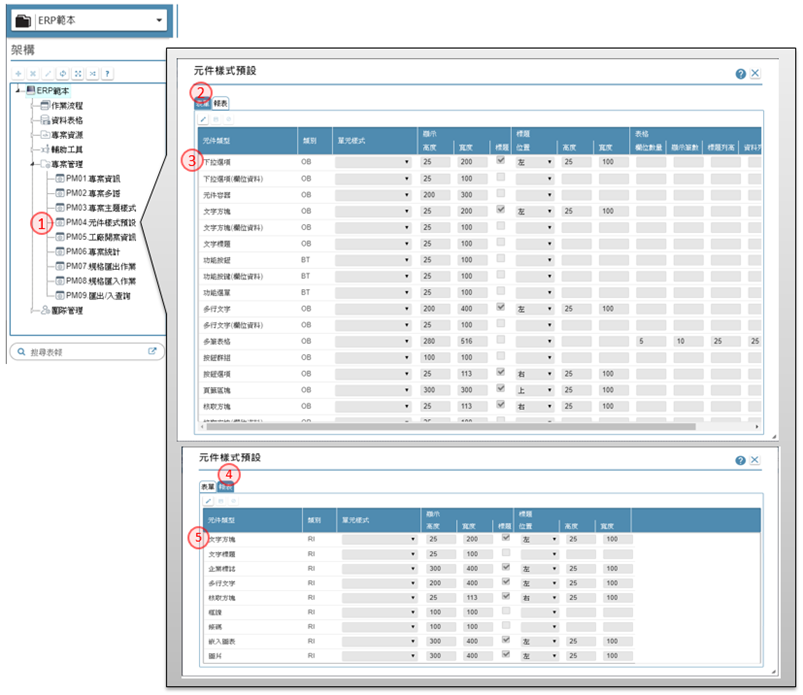Switch to the 報表 tab in the upper panel
This screenshot has width=803, height=695.
221,103
